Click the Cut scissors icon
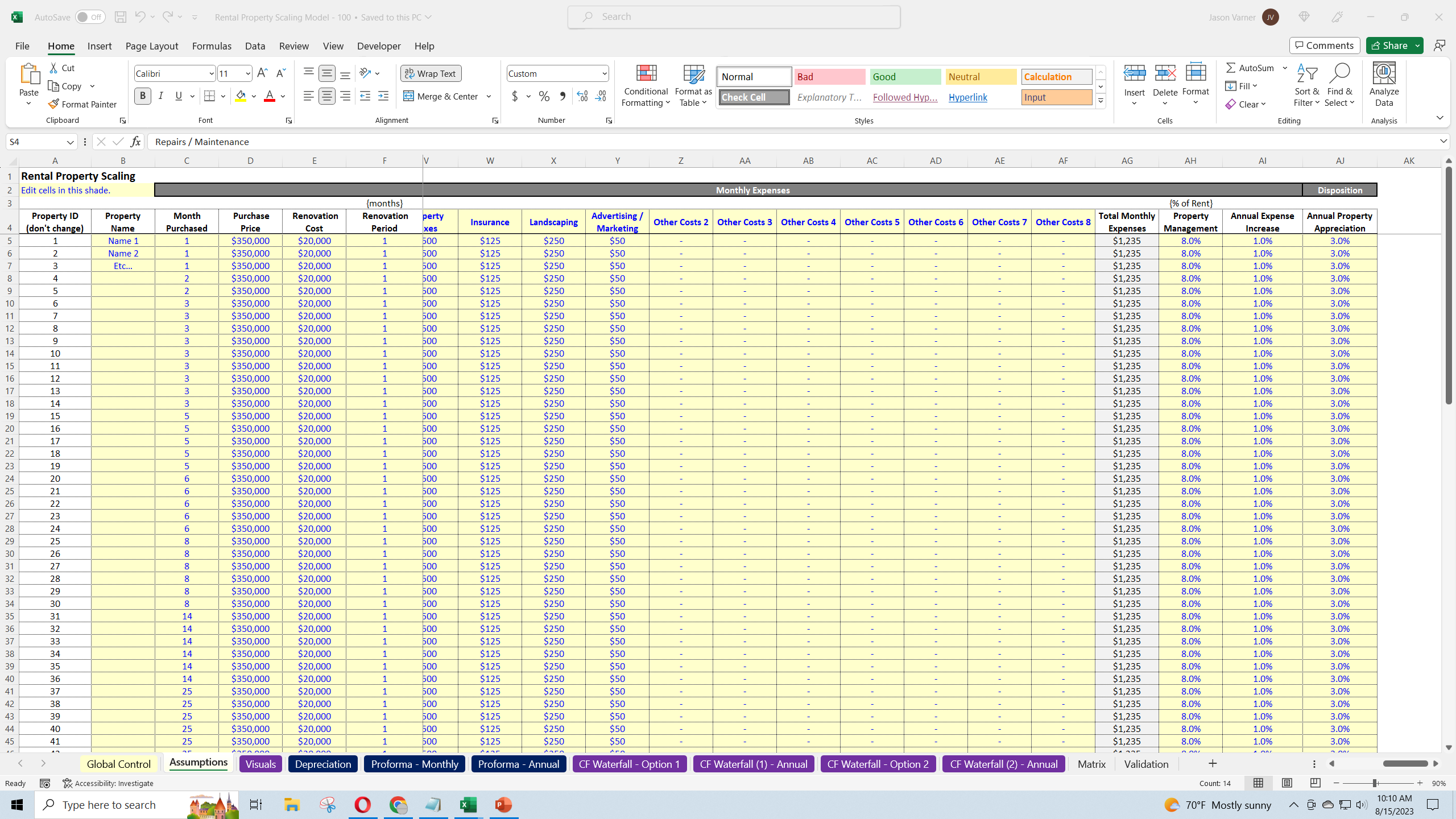1456x819 pixels. click(53, 68)
